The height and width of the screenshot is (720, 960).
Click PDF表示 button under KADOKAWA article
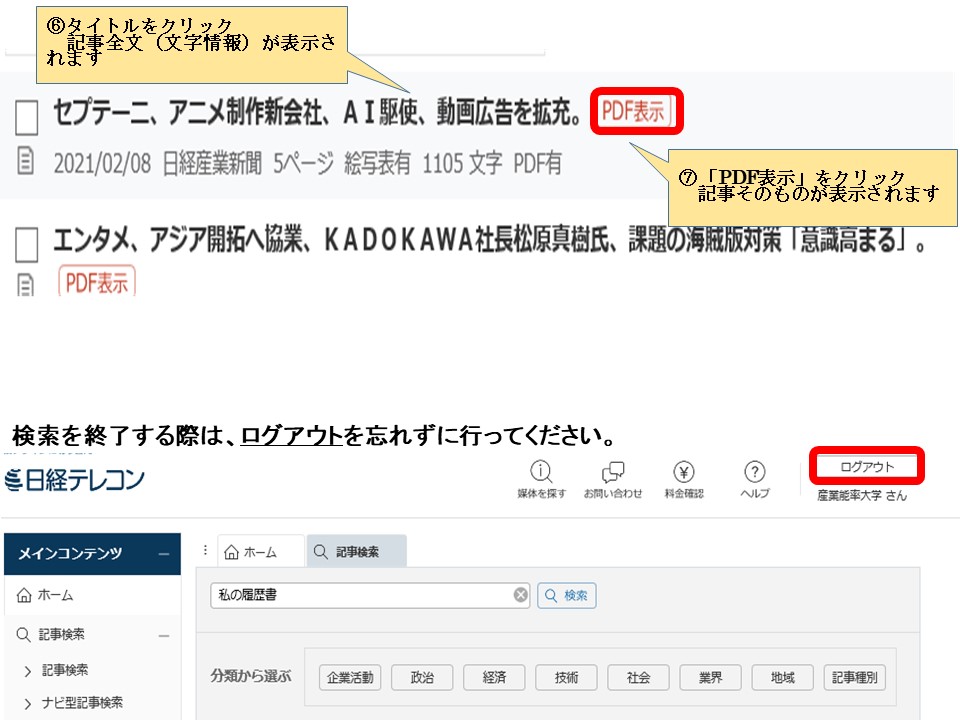[97, 281]
